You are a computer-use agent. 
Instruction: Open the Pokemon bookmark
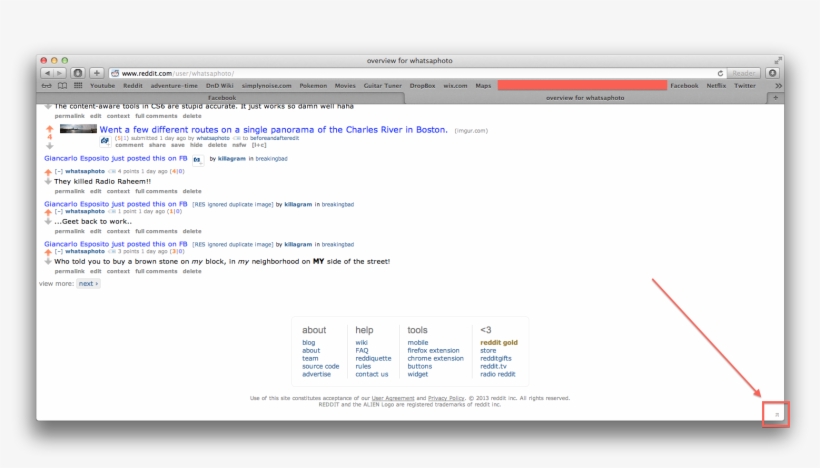click(x=313, y=85)
